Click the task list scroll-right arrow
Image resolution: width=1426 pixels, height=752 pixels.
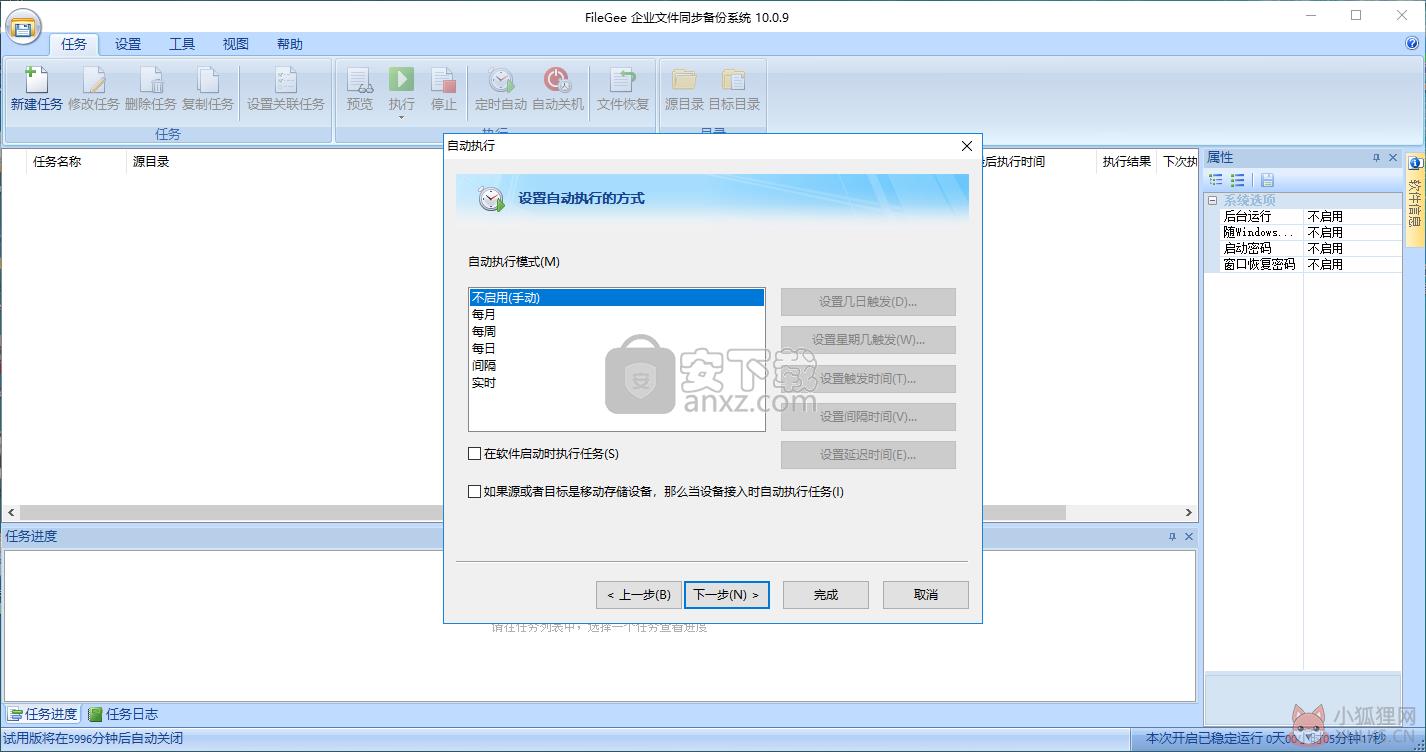[x=1189, y=512]
